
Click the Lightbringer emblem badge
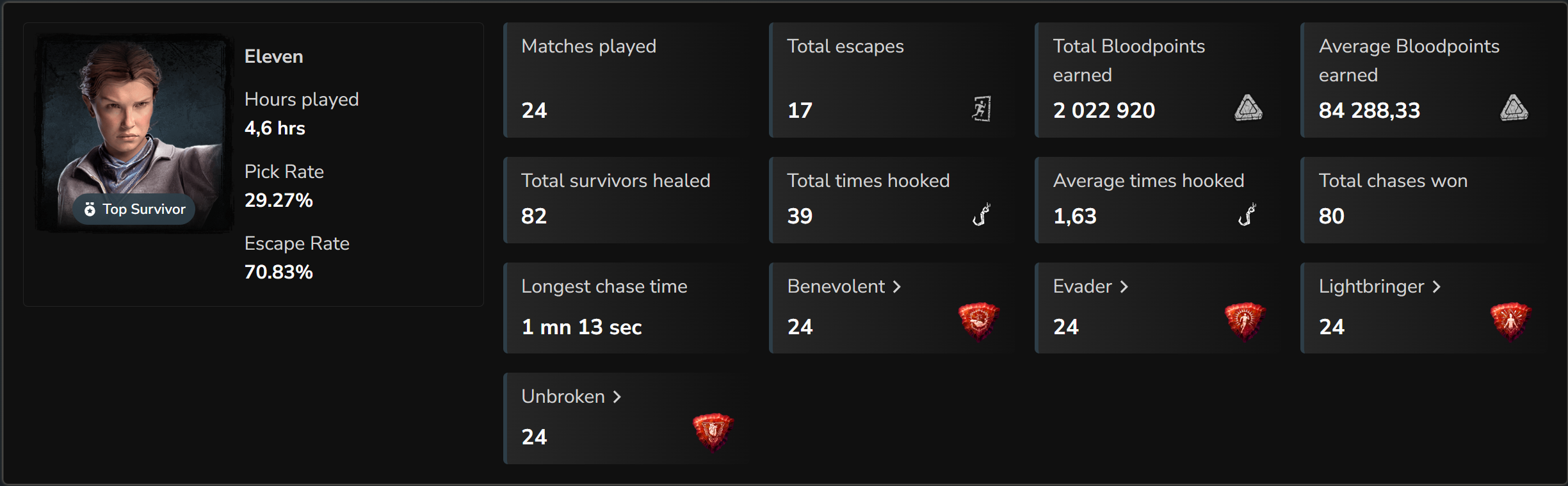pyautogui.click(x=1510, y=322)
